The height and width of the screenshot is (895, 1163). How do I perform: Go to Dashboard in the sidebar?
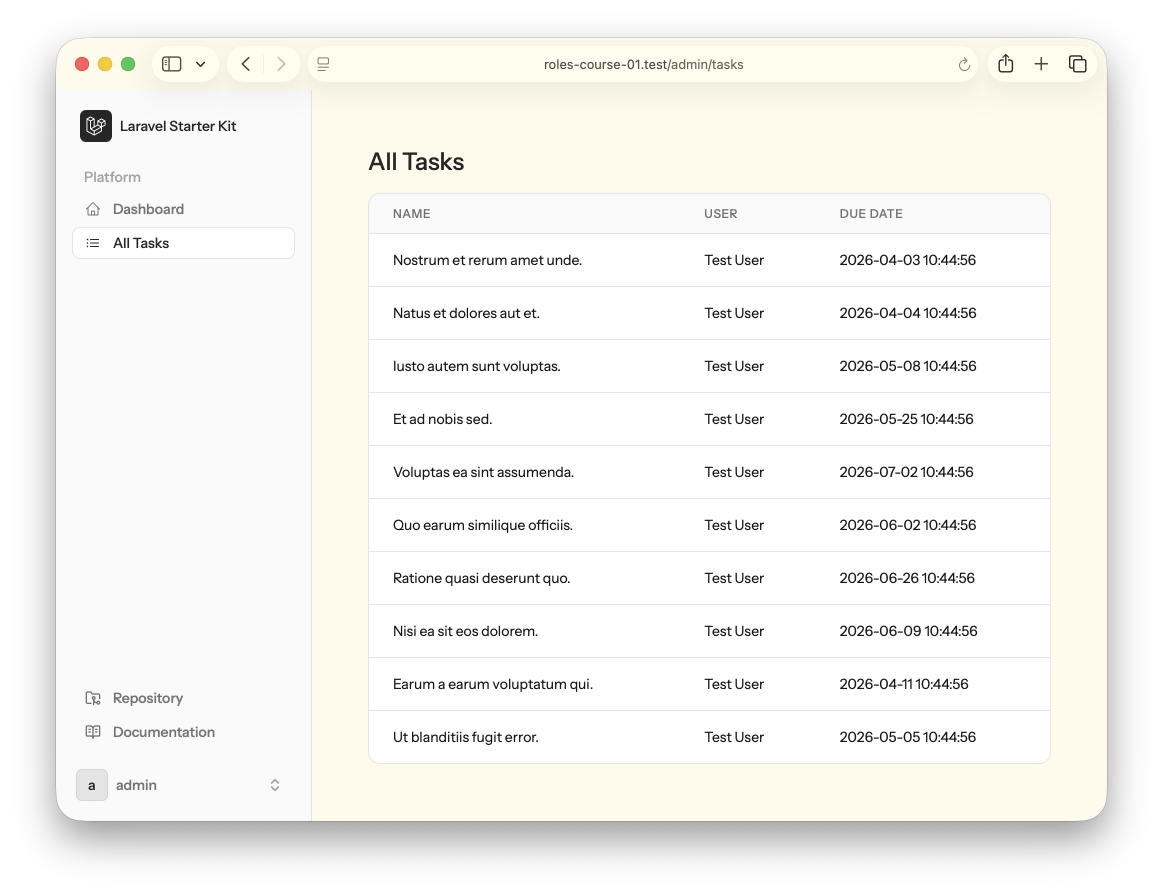click(x=148, y=209)
